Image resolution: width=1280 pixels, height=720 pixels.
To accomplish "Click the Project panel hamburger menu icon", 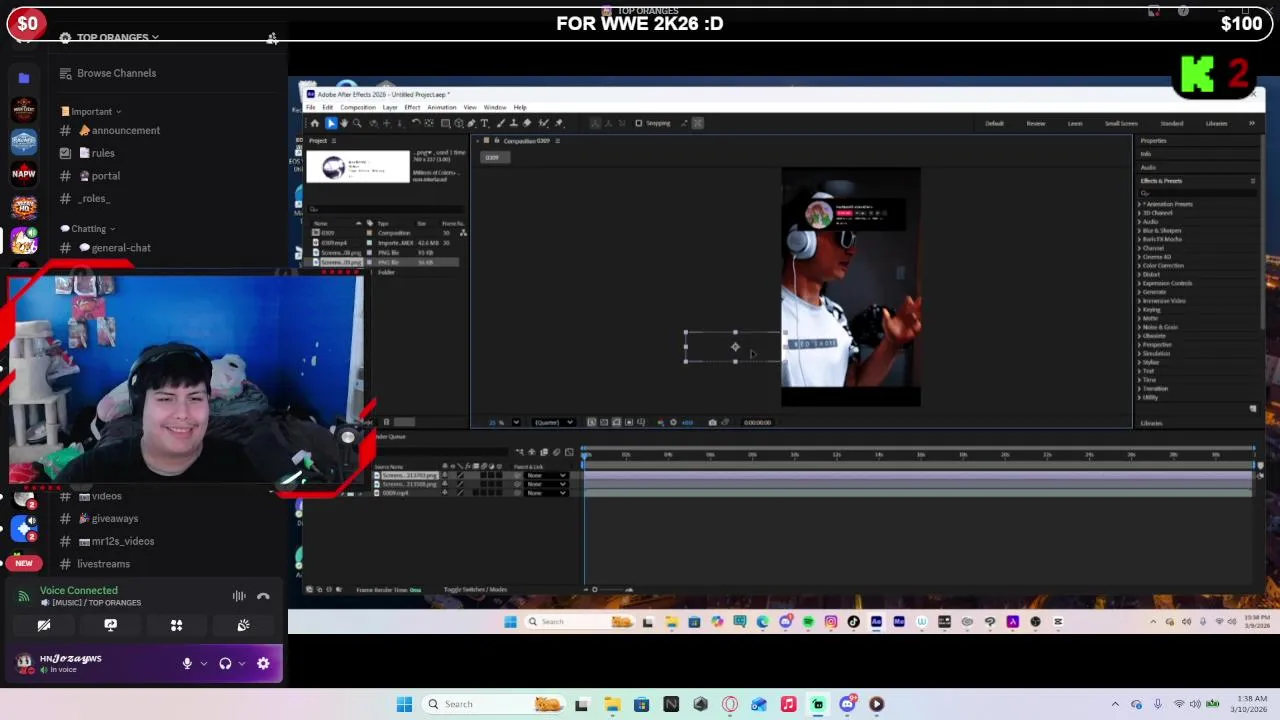I will [334, 141].
